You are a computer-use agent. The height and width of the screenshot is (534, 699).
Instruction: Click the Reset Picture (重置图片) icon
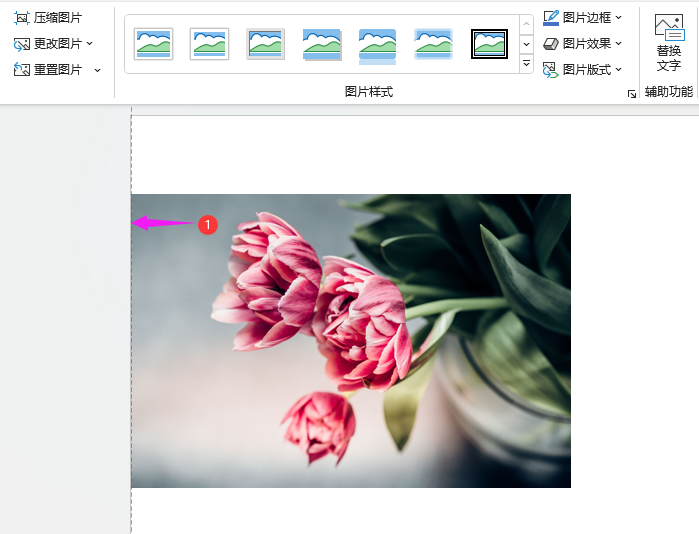point(21,70)
